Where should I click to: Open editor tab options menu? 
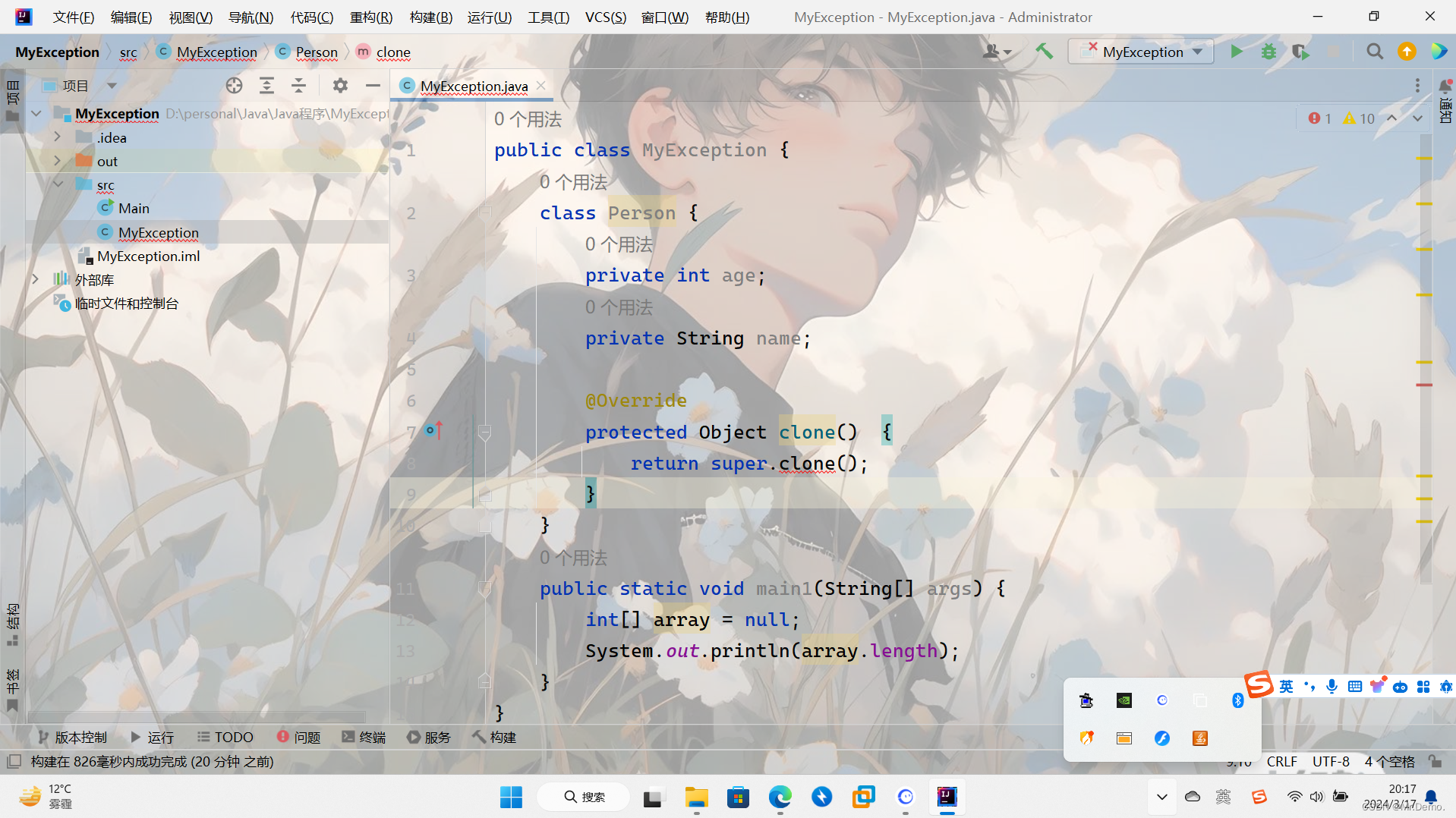pyautogui.click(x=1417, y=86)
